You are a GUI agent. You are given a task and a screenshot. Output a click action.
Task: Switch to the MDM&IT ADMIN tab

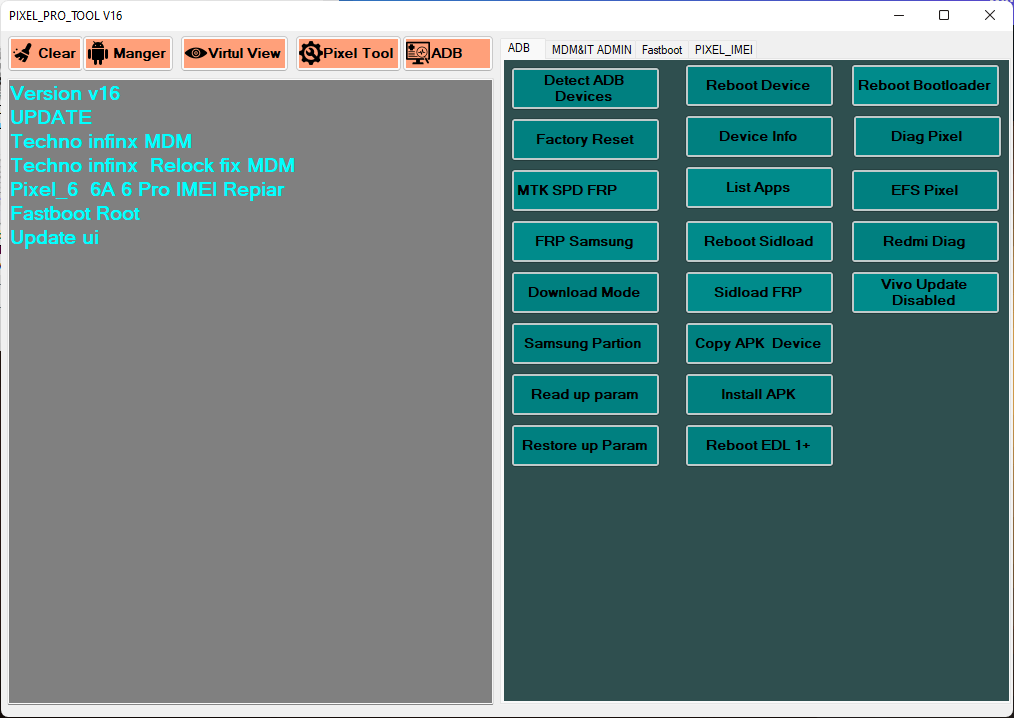[x=591, y=49]
